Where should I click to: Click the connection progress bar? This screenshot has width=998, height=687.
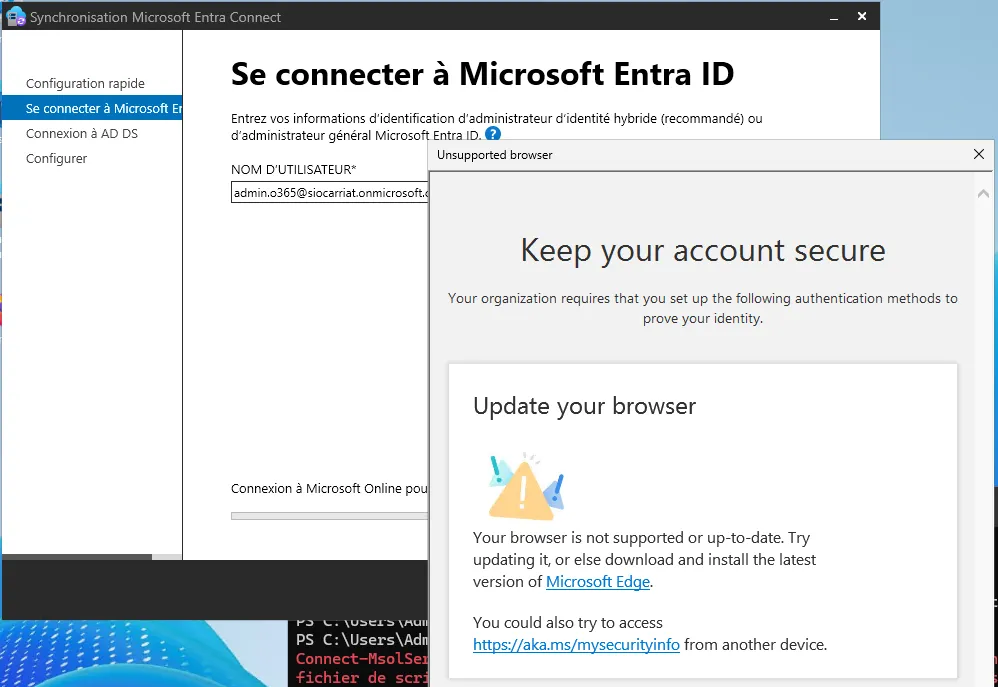(328, 516)
